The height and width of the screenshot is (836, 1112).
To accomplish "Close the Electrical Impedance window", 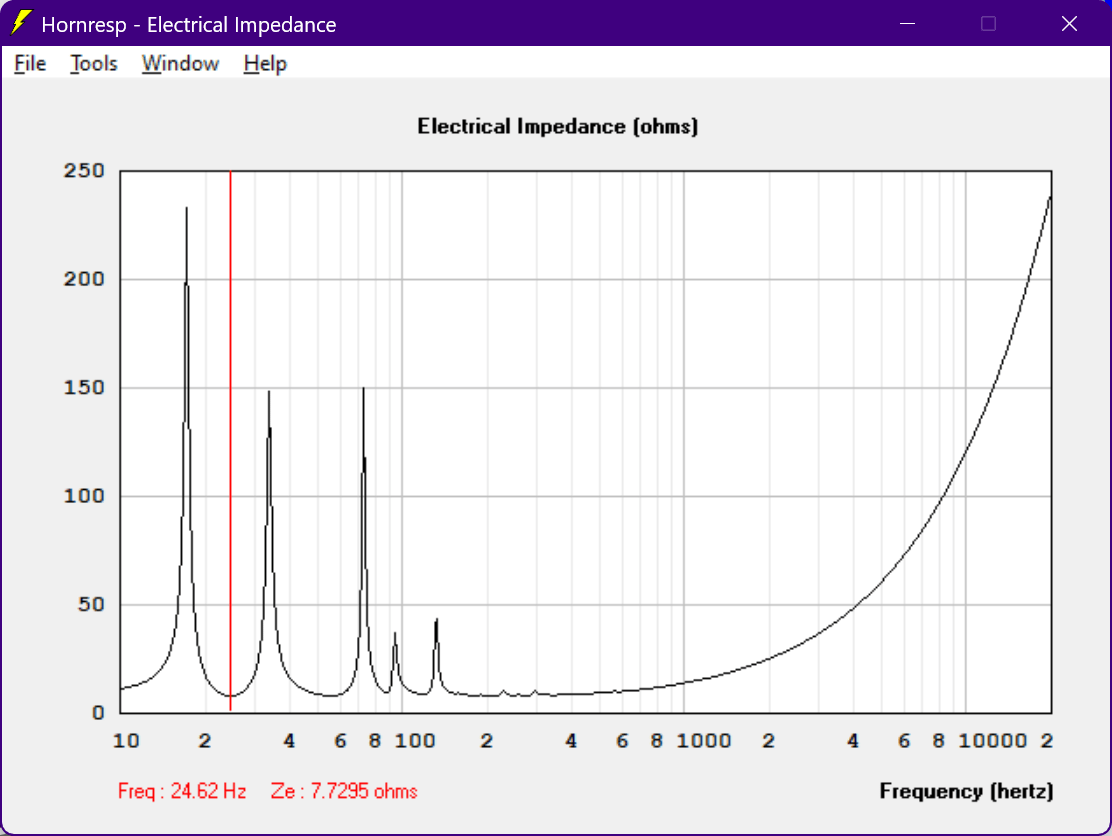I will (x=1069, y=23).
